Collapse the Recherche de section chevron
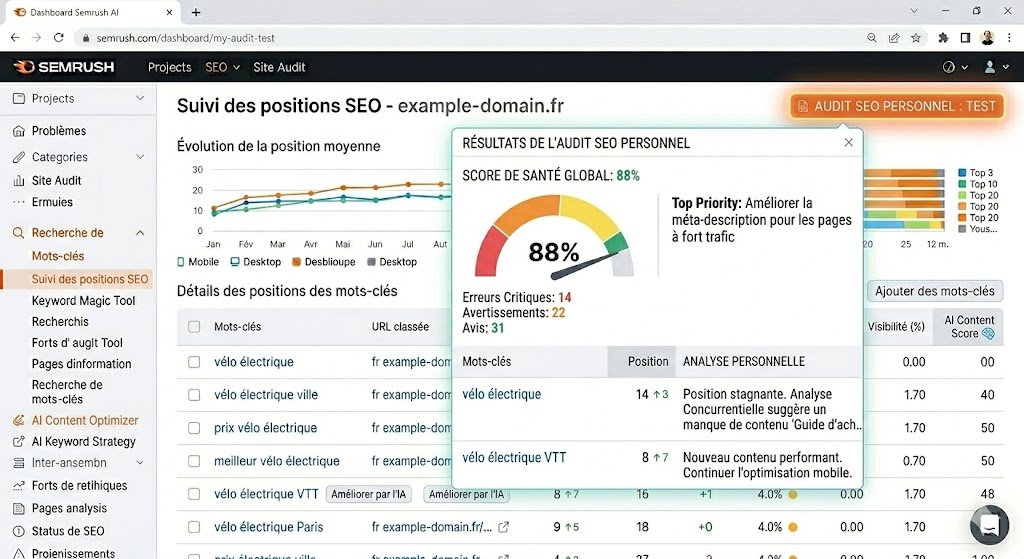Screen dimensions: 1024x559 coord(140,233)
